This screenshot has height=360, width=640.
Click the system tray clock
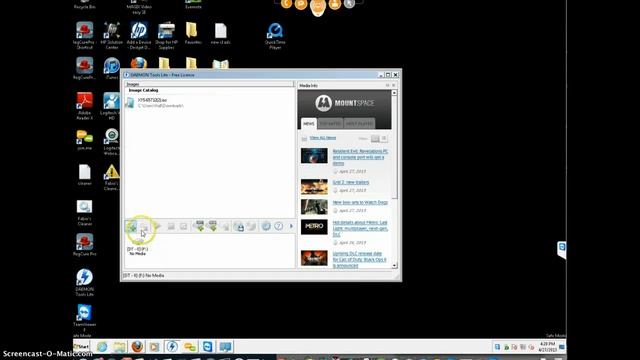click(547, 347)
